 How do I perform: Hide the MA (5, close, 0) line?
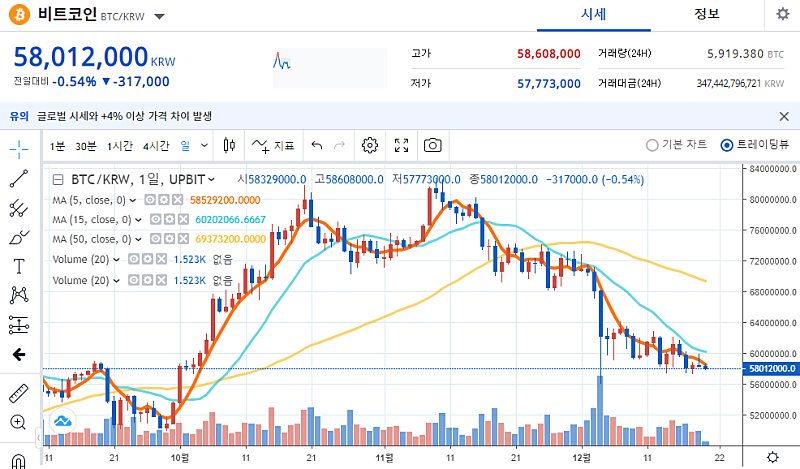tap(149, 200)
